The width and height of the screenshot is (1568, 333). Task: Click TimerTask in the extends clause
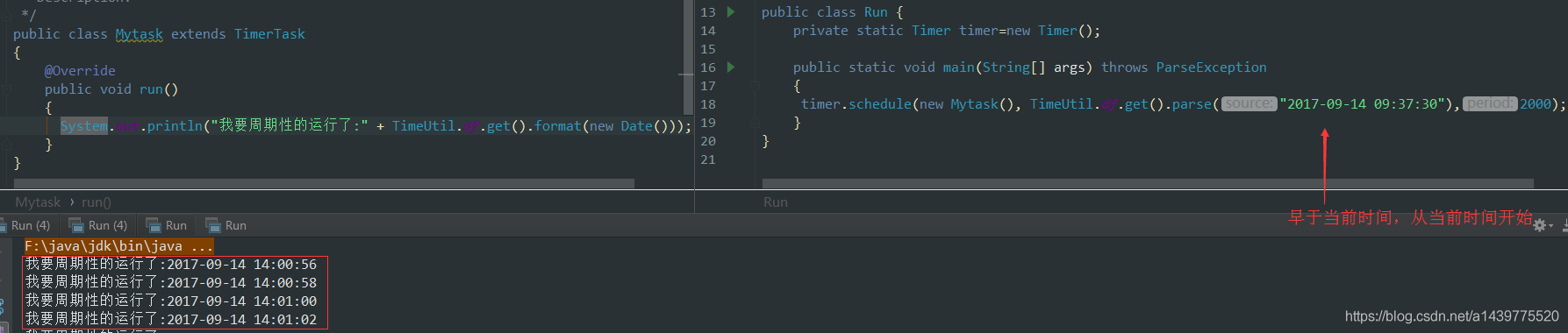coord(269,34)
